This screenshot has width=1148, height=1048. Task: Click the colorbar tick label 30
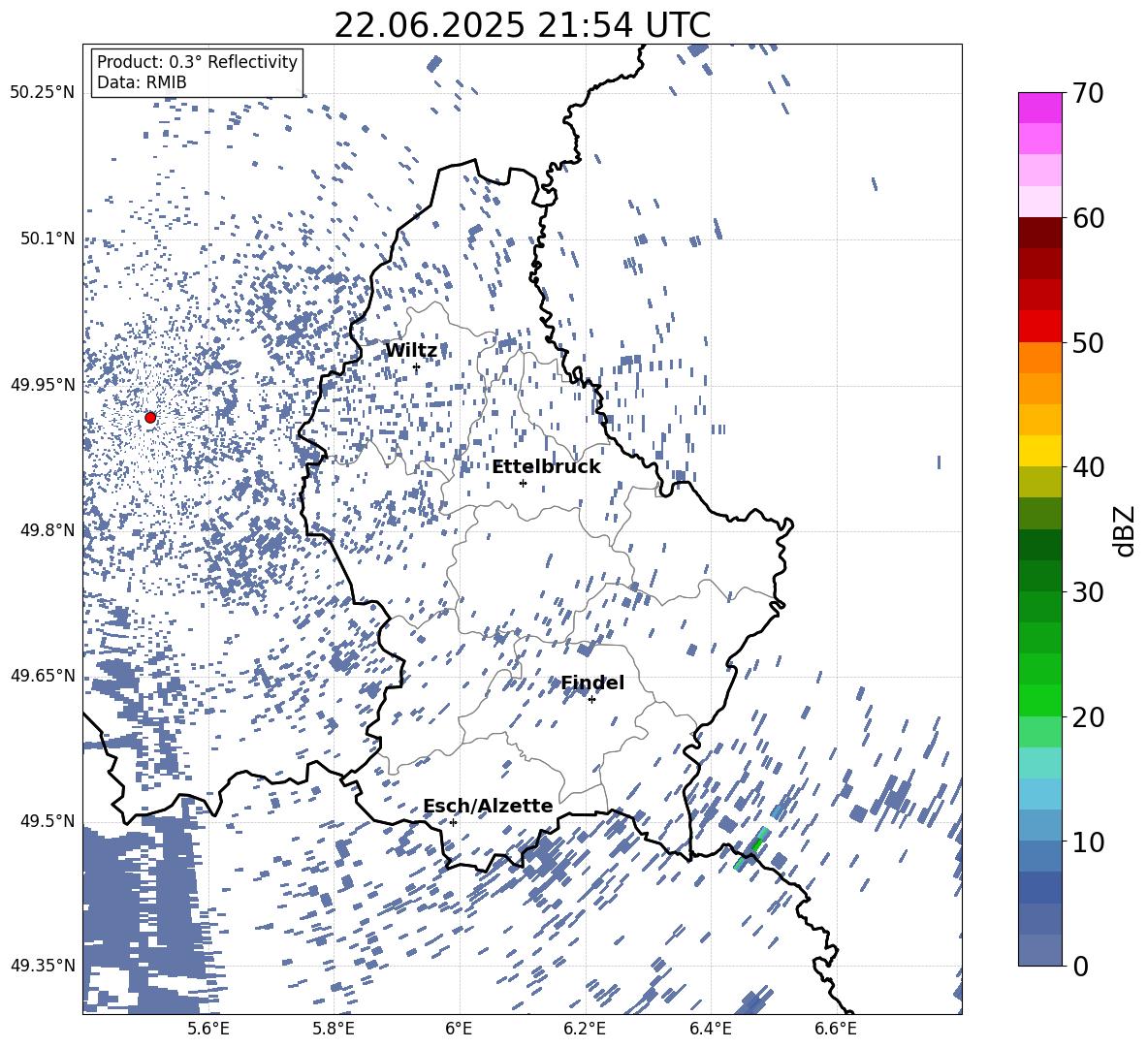coord(1088,592)
